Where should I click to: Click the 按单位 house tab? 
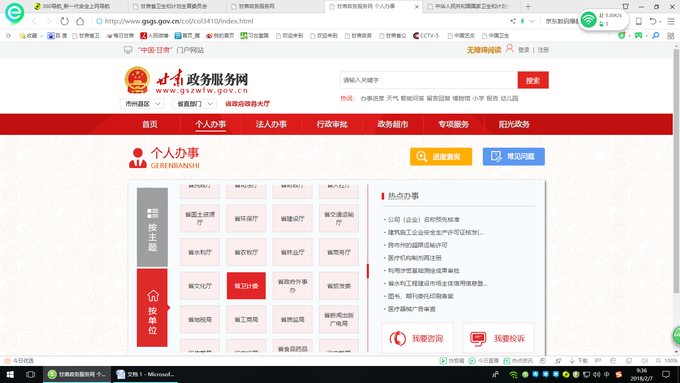coord(152,308)
